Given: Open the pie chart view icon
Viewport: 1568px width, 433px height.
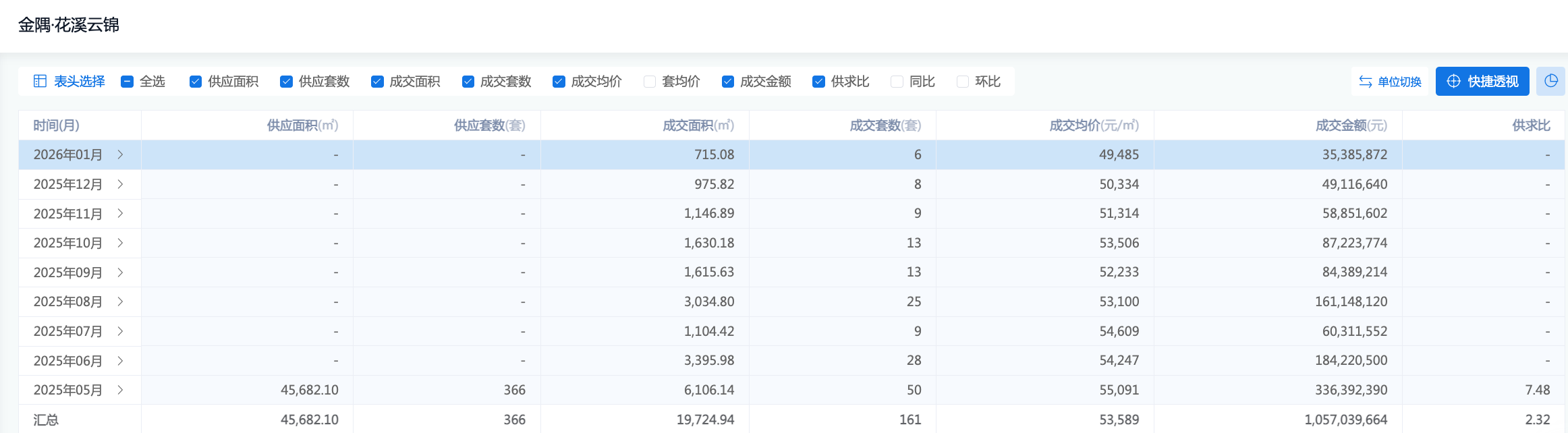Looking at the screenshot, I should (1550, 82).
